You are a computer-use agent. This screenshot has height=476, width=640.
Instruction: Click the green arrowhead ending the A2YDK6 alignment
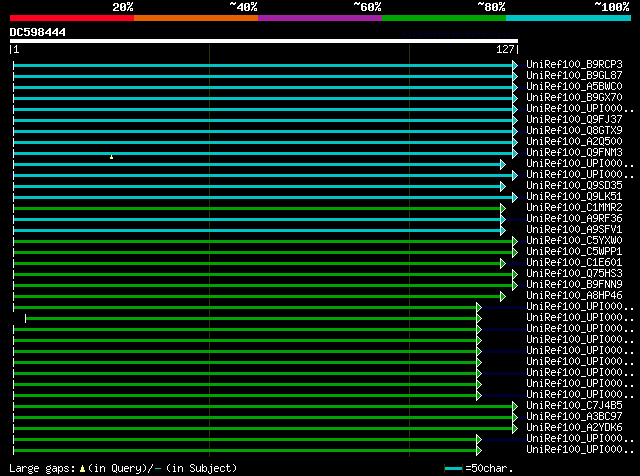pos(515,429)
